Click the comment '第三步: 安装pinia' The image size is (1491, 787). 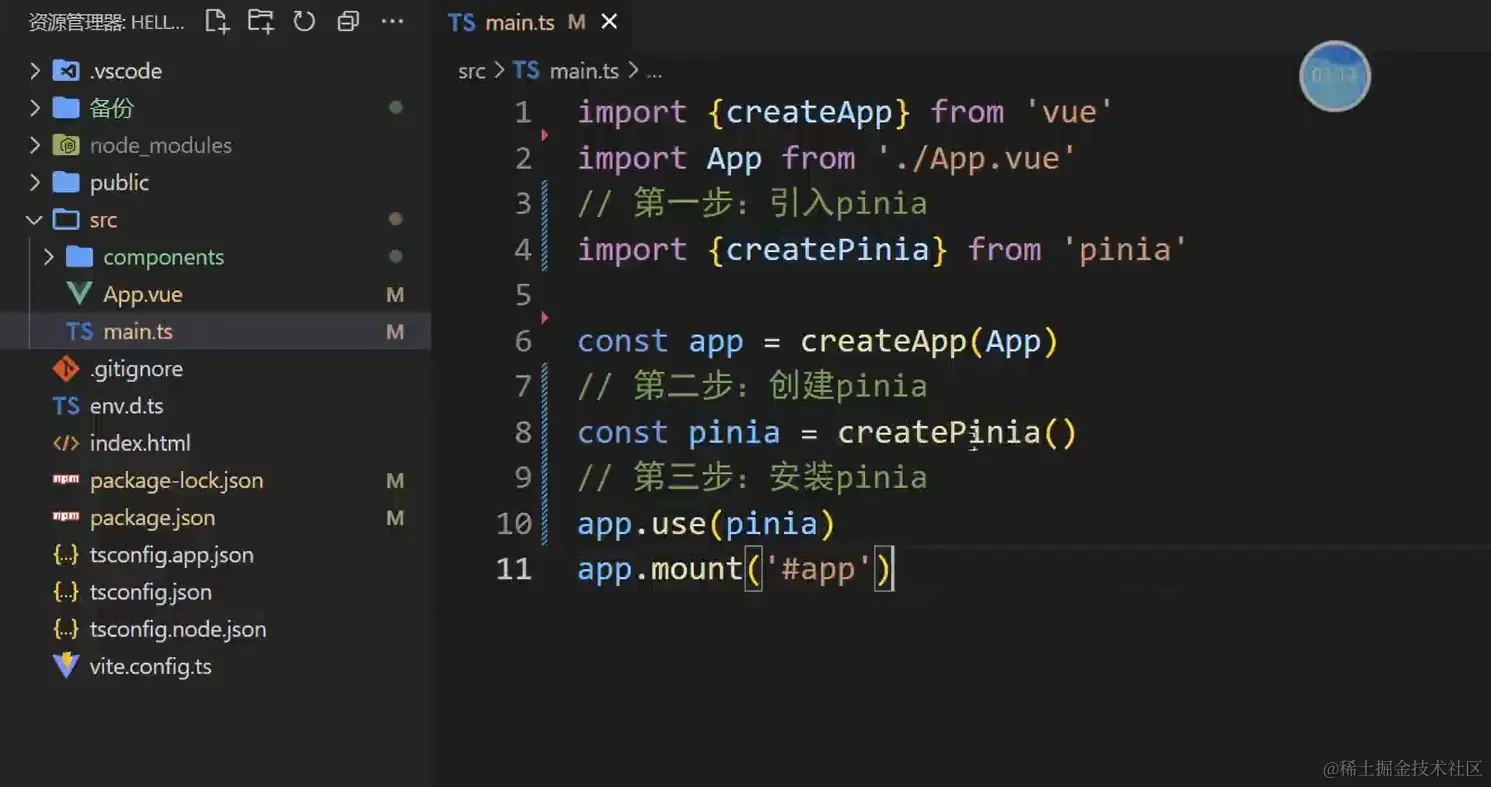[x=780, y=478]
